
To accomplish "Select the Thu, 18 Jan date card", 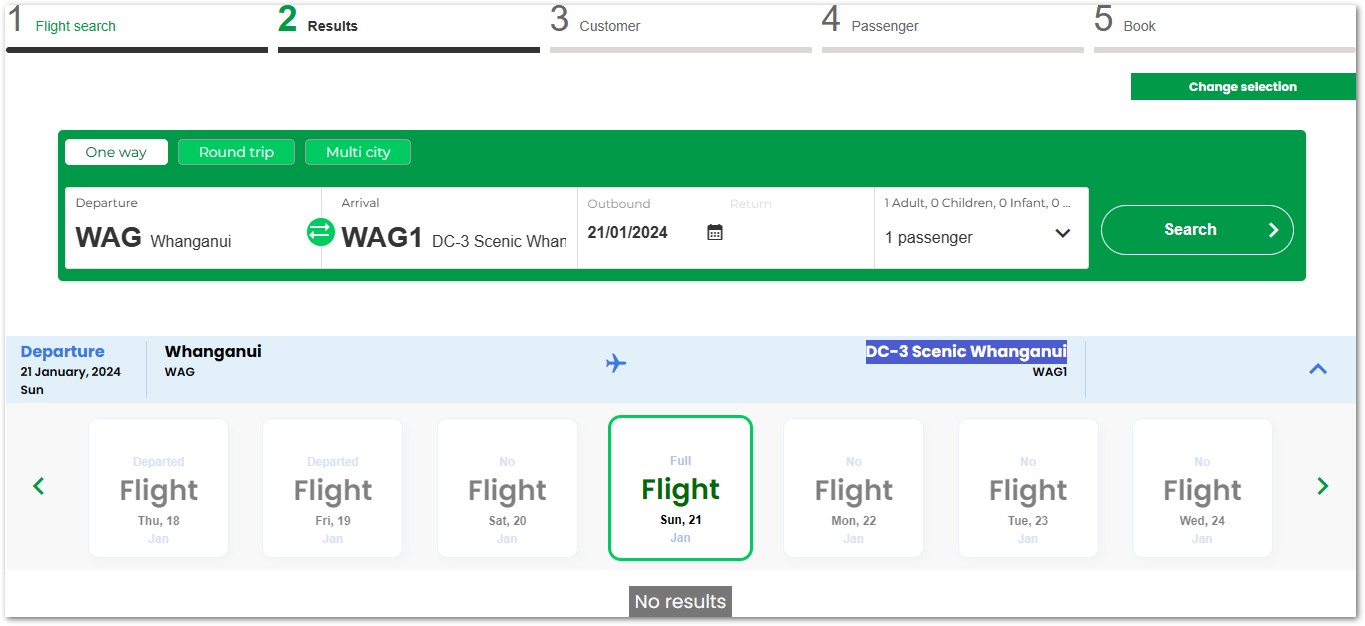I will [158, 488].
